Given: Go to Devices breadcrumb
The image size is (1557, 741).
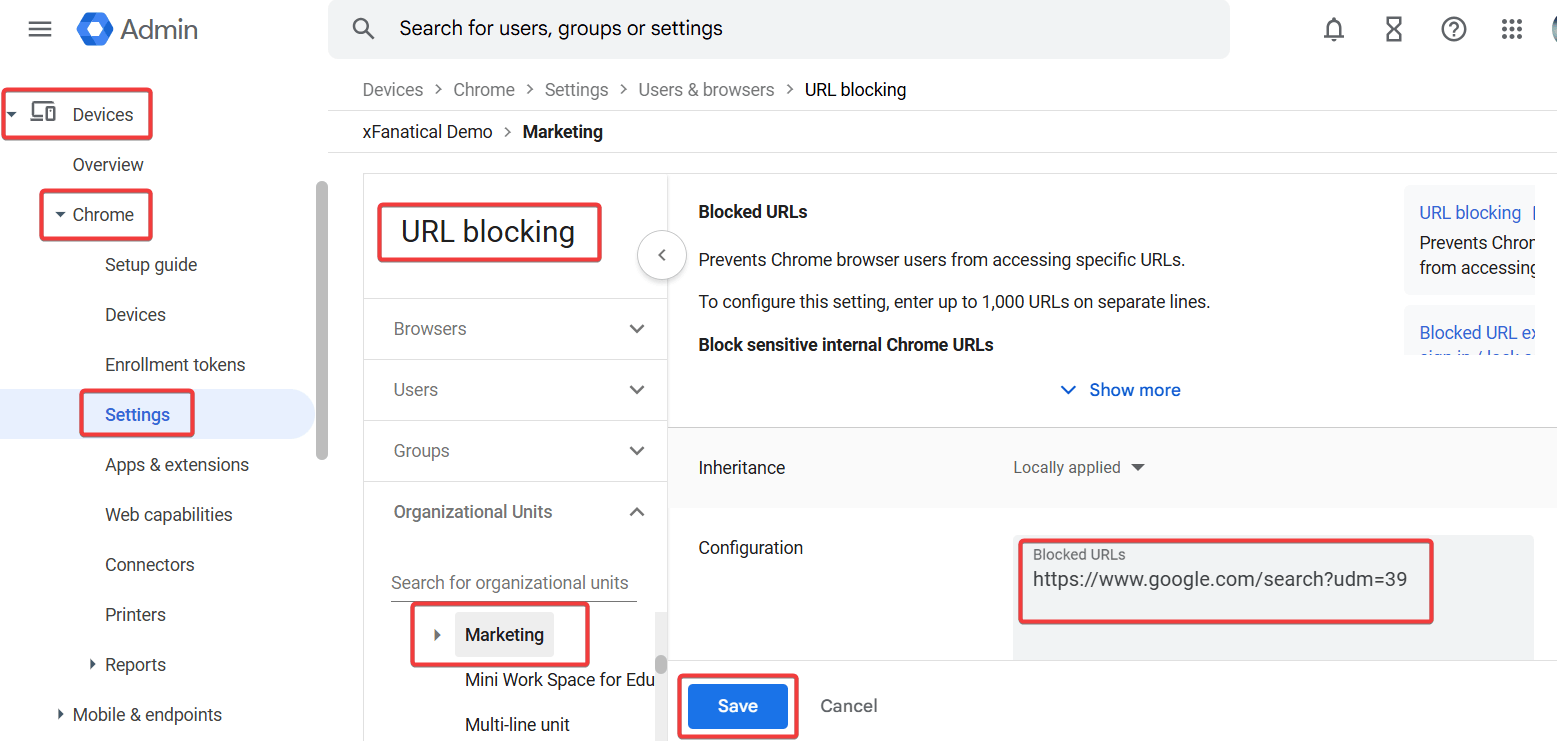Looking at the screenshot, I should tap(393, 89).
